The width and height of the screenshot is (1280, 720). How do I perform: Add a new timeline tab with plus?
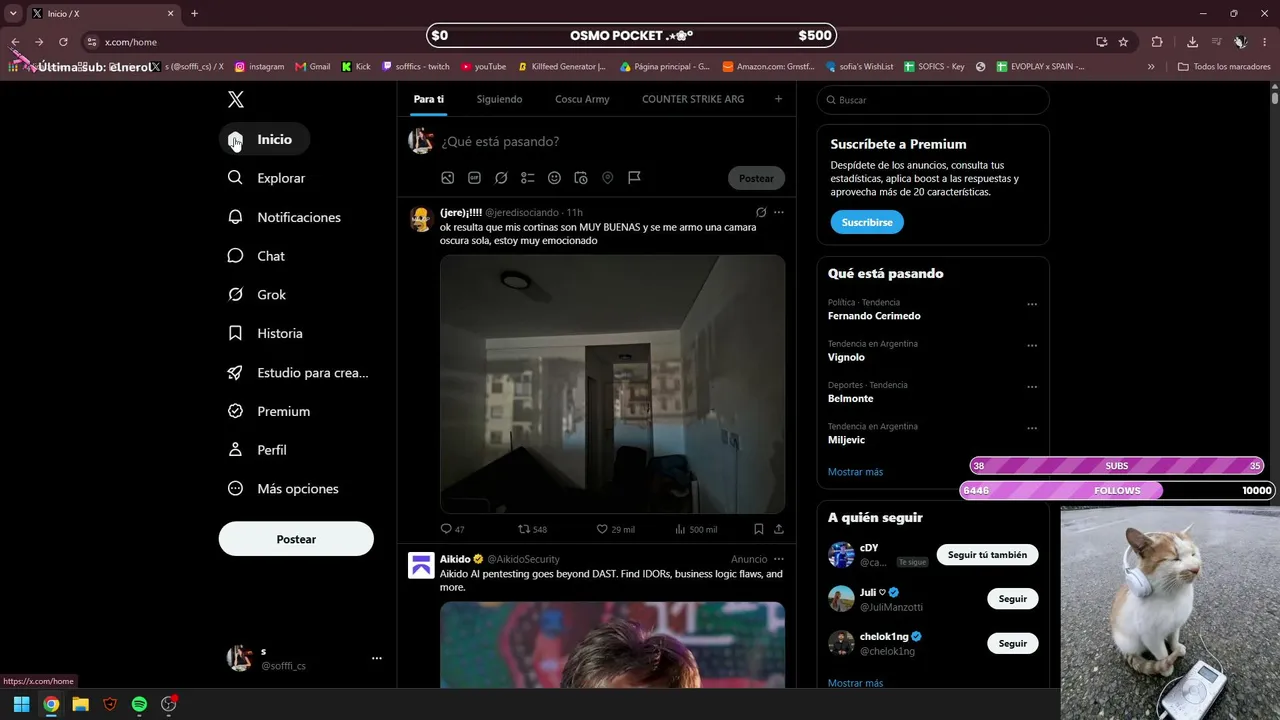(778, 99)
